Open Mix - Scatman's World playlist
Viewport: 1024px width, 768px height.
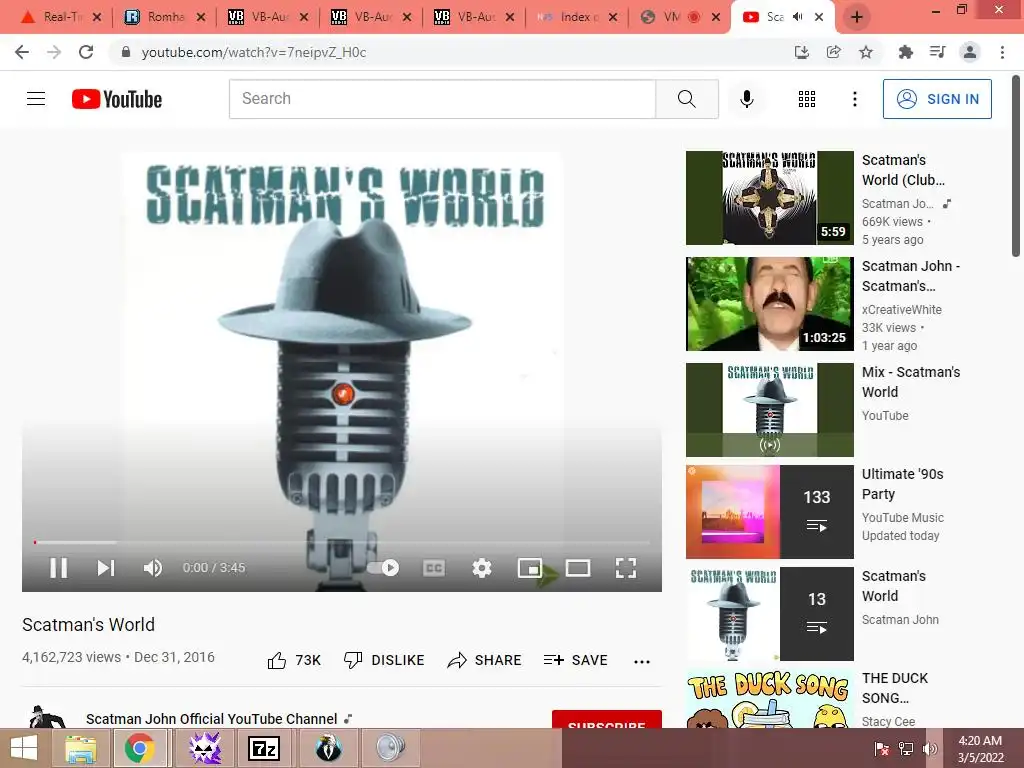click(769, 409)
